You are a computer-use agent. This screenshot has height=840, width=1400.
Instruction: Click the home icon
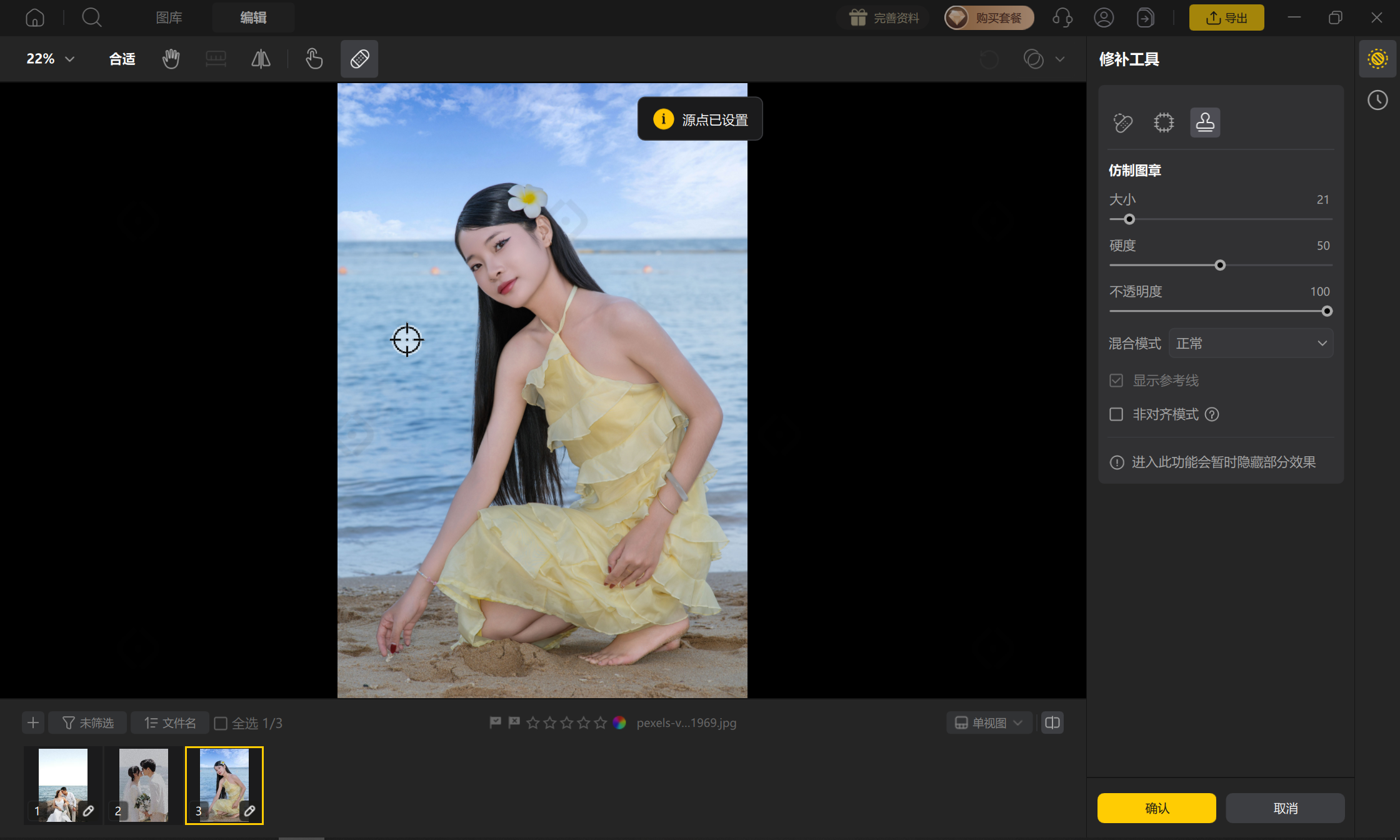coord(35,17)
